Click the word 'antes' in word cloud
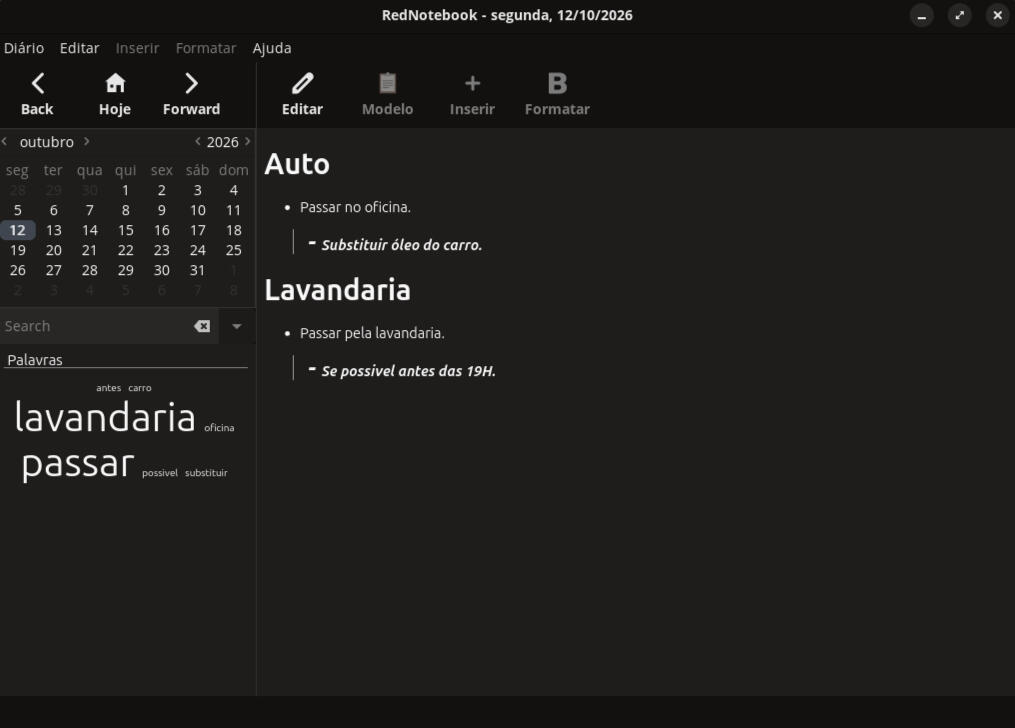This screenshot has width=1015, height=728. click(x=109, y=388)
